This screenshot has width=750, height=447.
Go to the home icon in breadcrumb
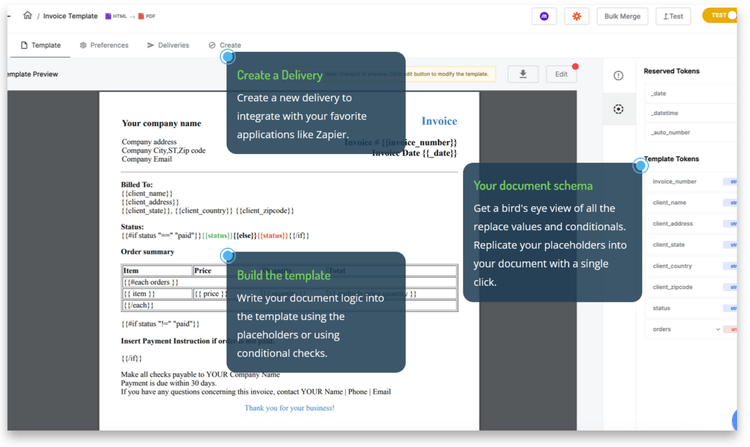pos(27,15)
